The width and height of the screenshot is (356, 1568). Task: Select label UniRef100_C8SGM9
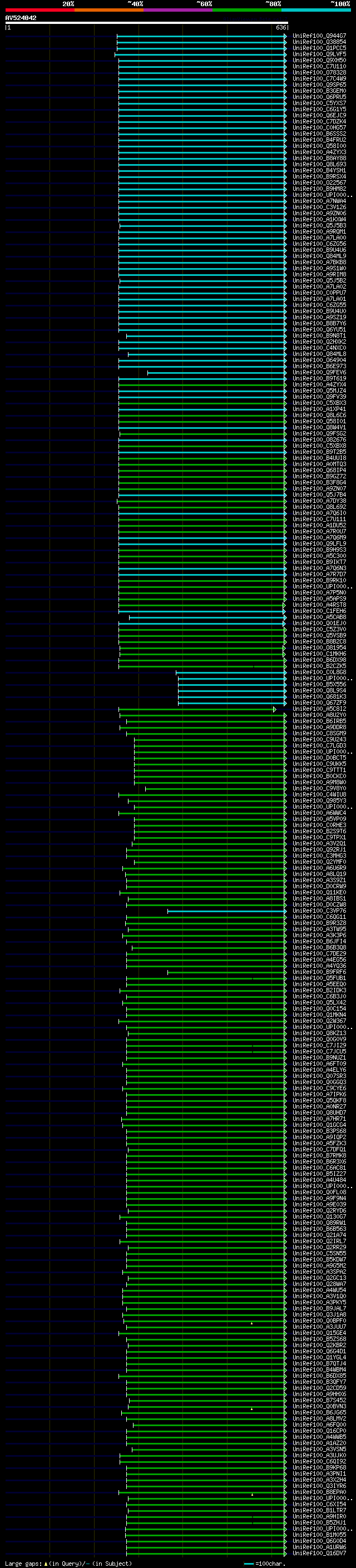[x=319, y=734]
